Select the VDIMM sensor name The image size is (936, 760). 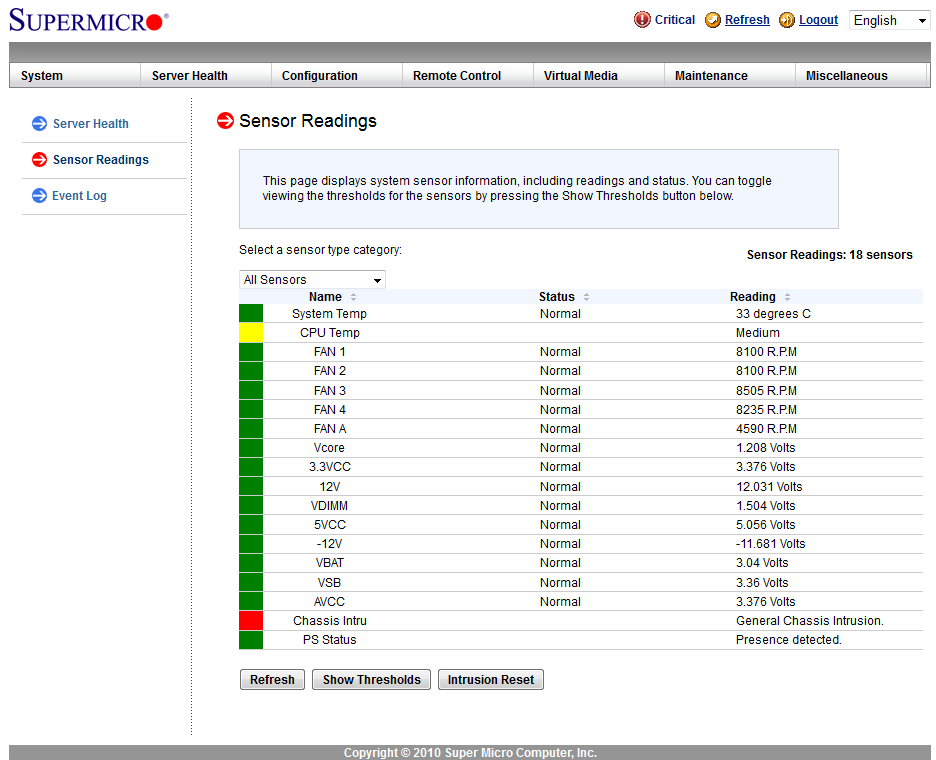coord(329,506)
